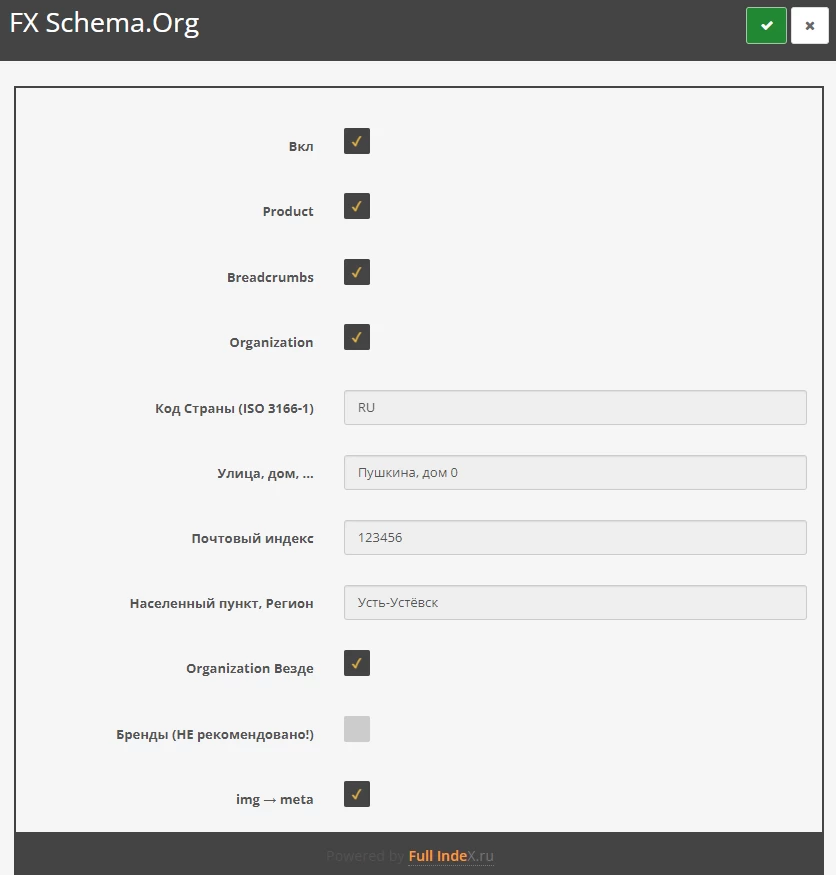The height and width of the screenshot is (875, 836).
Task: Click the Organization Везде label
Action: 249,669
